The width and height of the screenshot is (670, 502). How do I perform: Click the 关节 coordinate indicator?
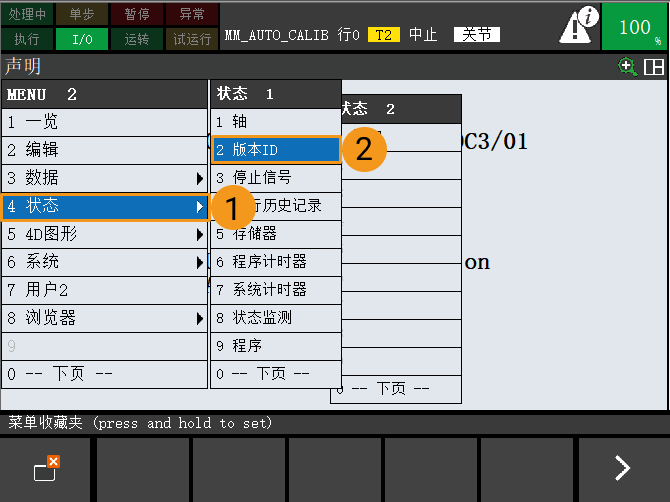(475, 34)
